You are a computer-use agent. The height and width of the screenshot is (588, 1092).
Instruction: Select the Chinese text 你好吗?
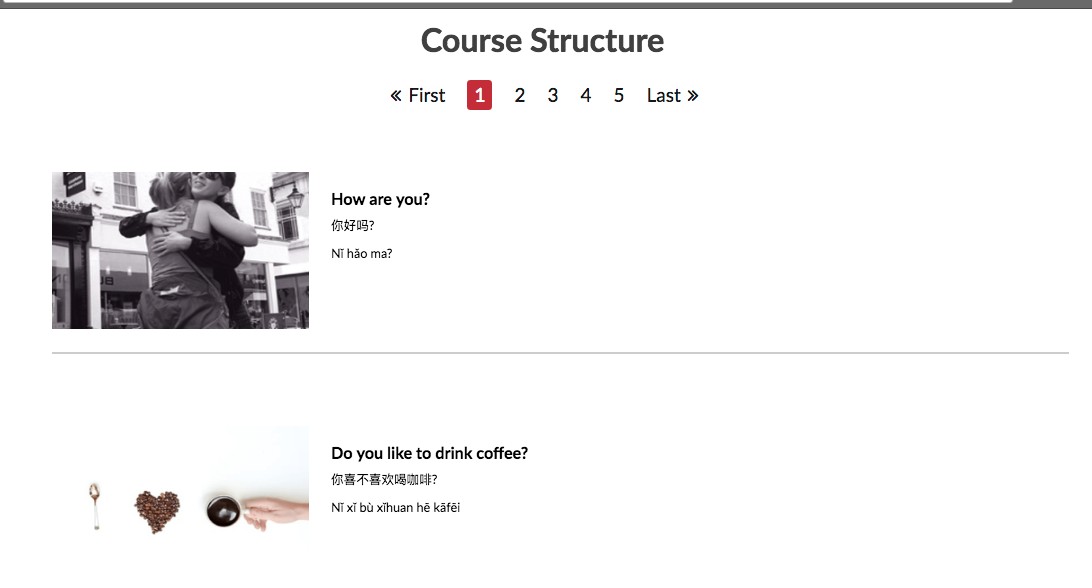click(353, 225)
